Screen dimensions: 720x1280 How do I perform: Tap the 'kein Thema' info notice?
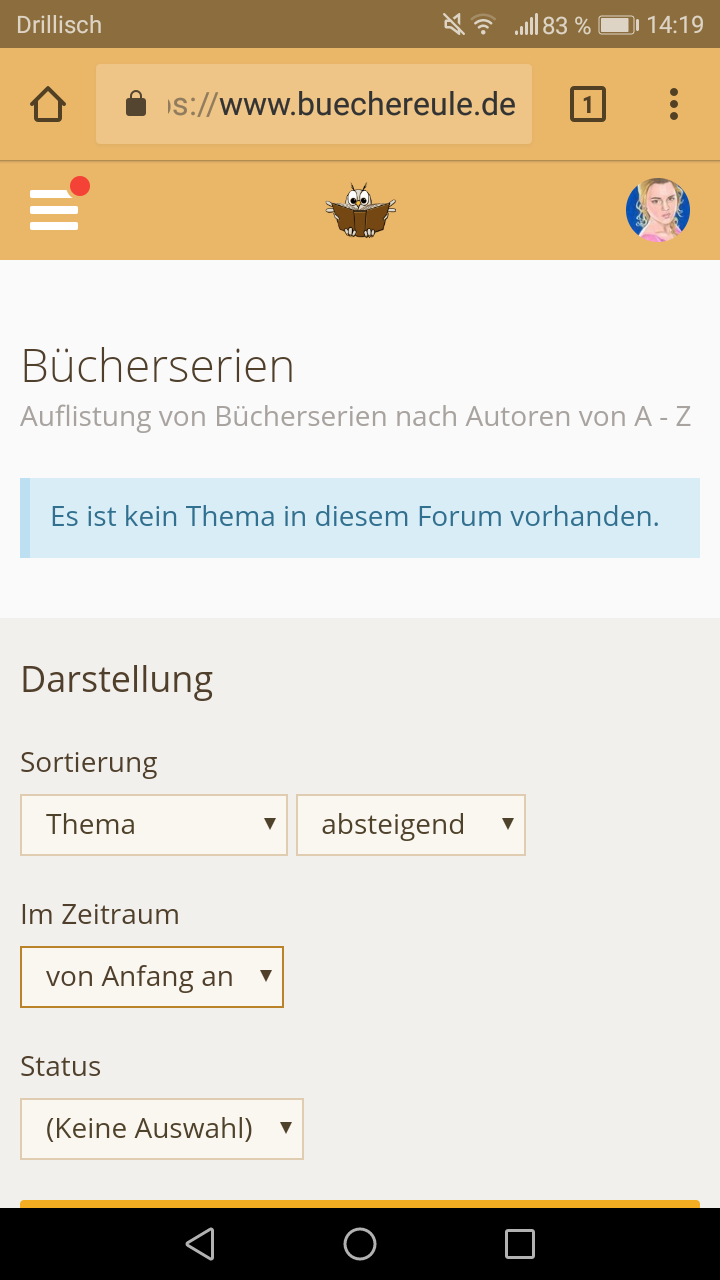click(x=360, y=517)
